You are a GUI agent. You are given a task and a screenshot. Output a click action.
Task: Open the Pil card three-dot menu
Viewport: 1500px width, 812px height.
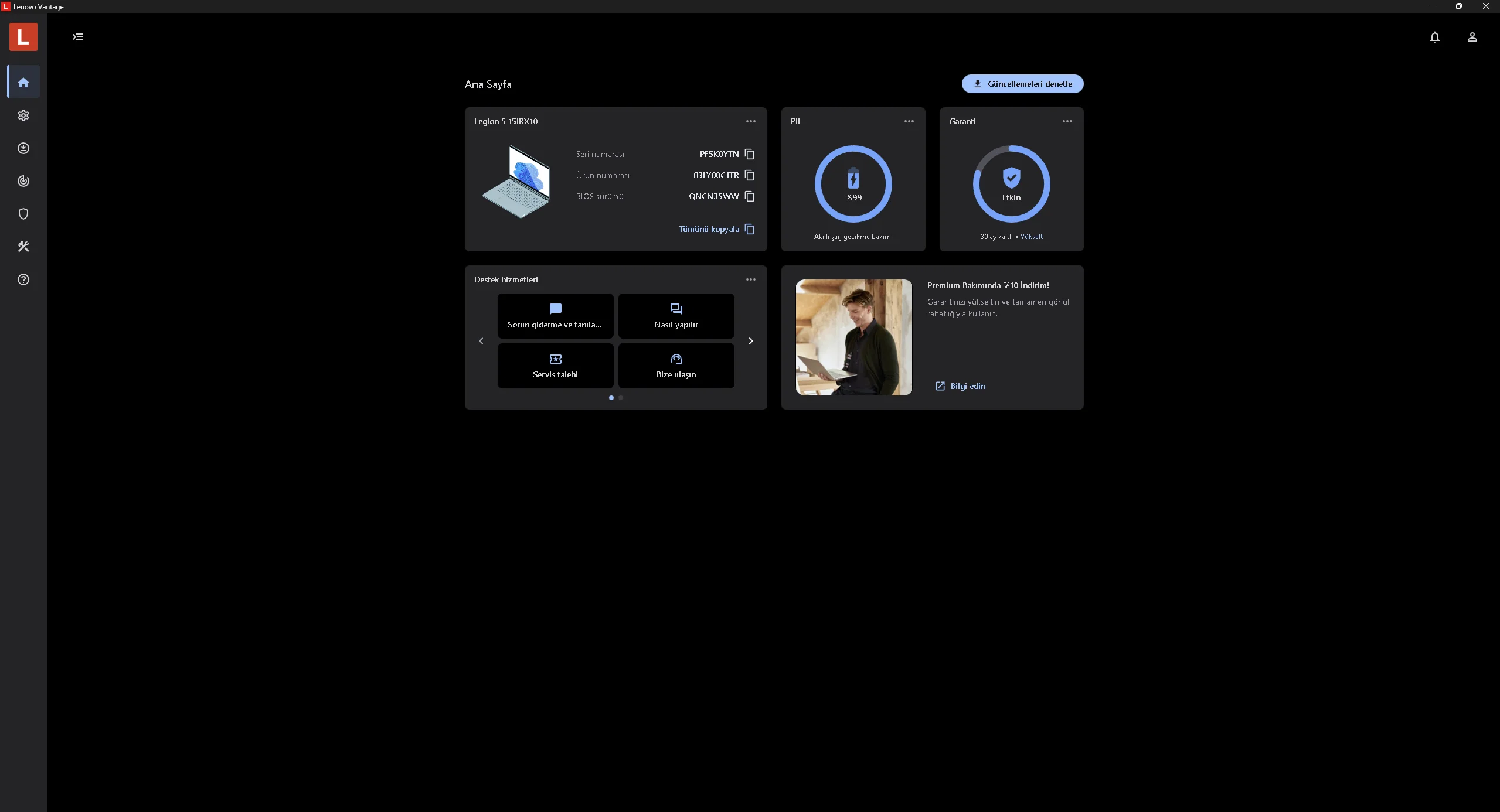coord(909,121)
